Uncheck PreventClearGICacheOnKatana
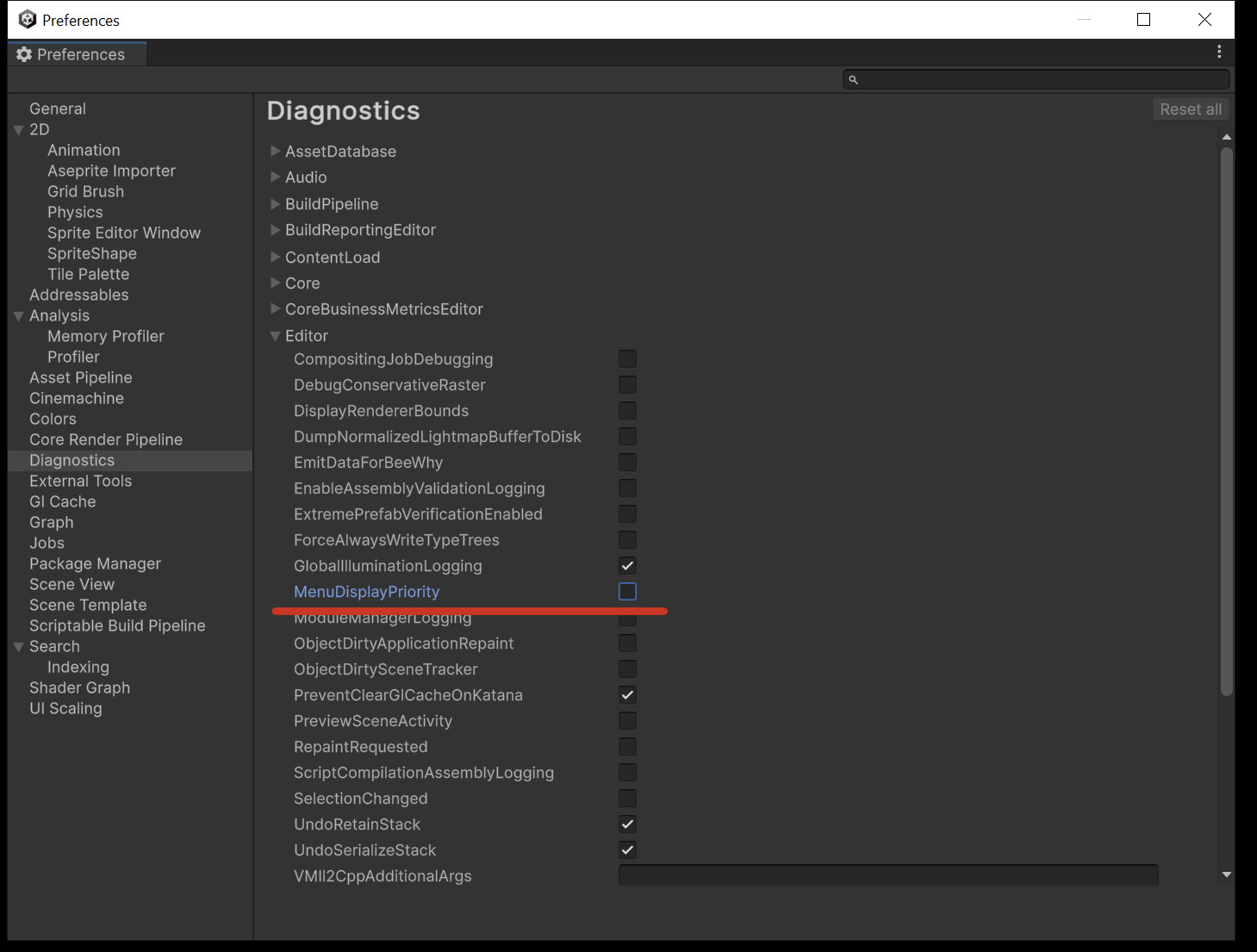 (627, 694)
